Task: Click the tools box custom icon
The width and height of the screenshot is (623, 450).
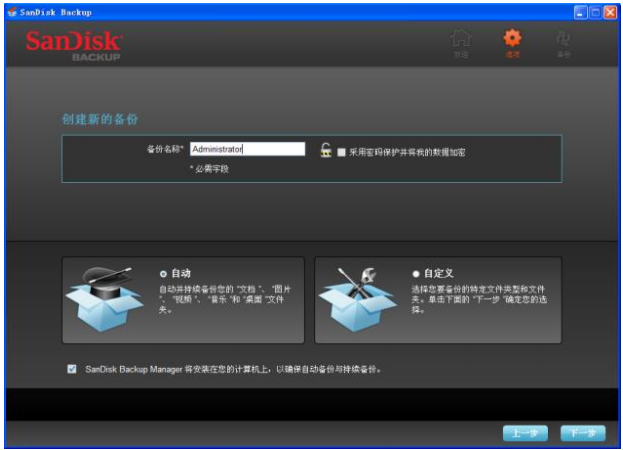Action: point(357,299)
